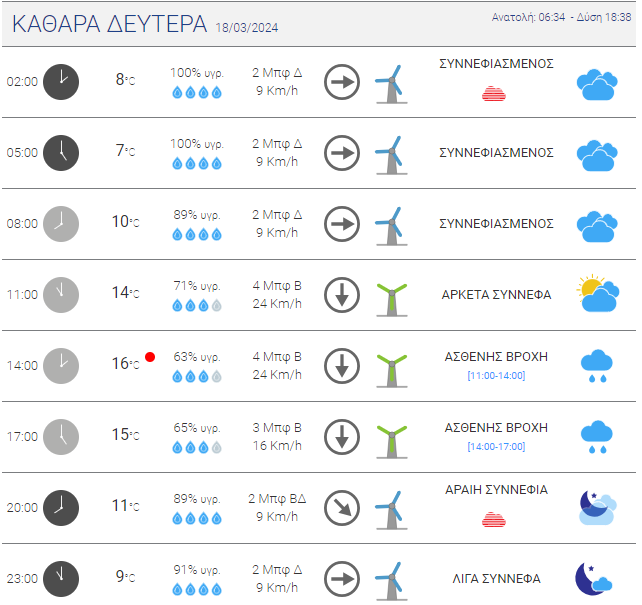Screen dimensions: 642x605
Task: Click the red dot next to 16°C
Action: (150, 356)
